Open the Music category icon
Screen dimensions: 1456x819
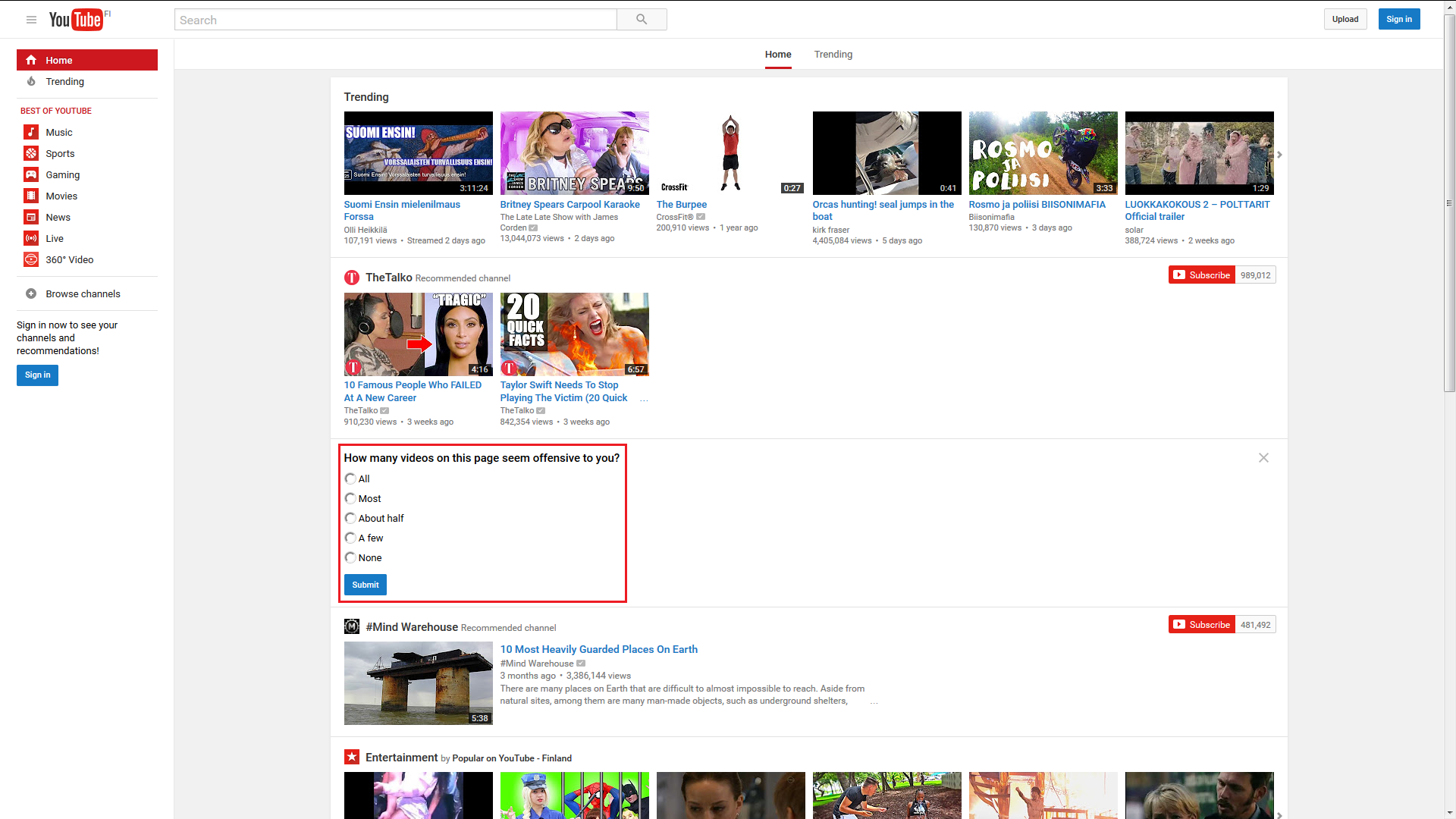coord(31,132)
